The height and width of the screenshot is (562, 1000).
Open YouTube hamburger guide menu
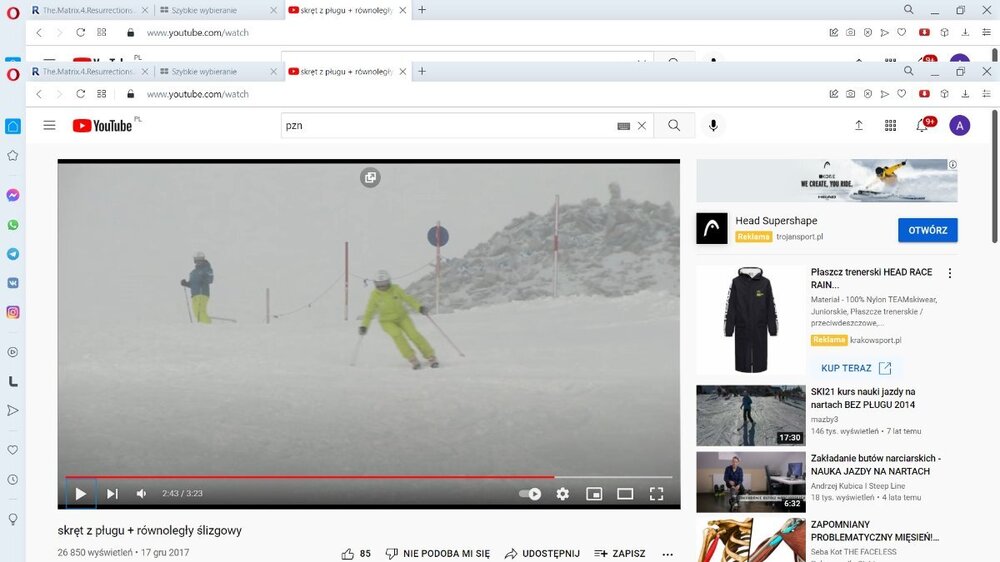tap(49, 125)
